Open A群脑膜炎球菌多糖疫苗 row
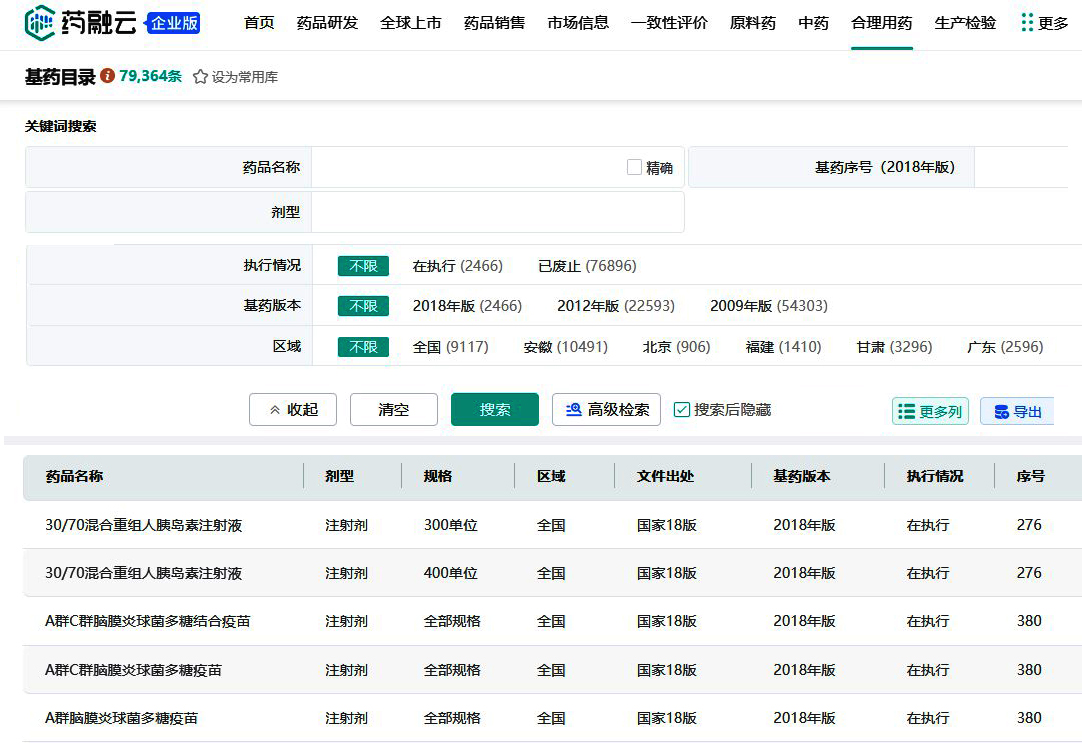The height and width of the screenshot is (744, 1082). coord(122,718)
